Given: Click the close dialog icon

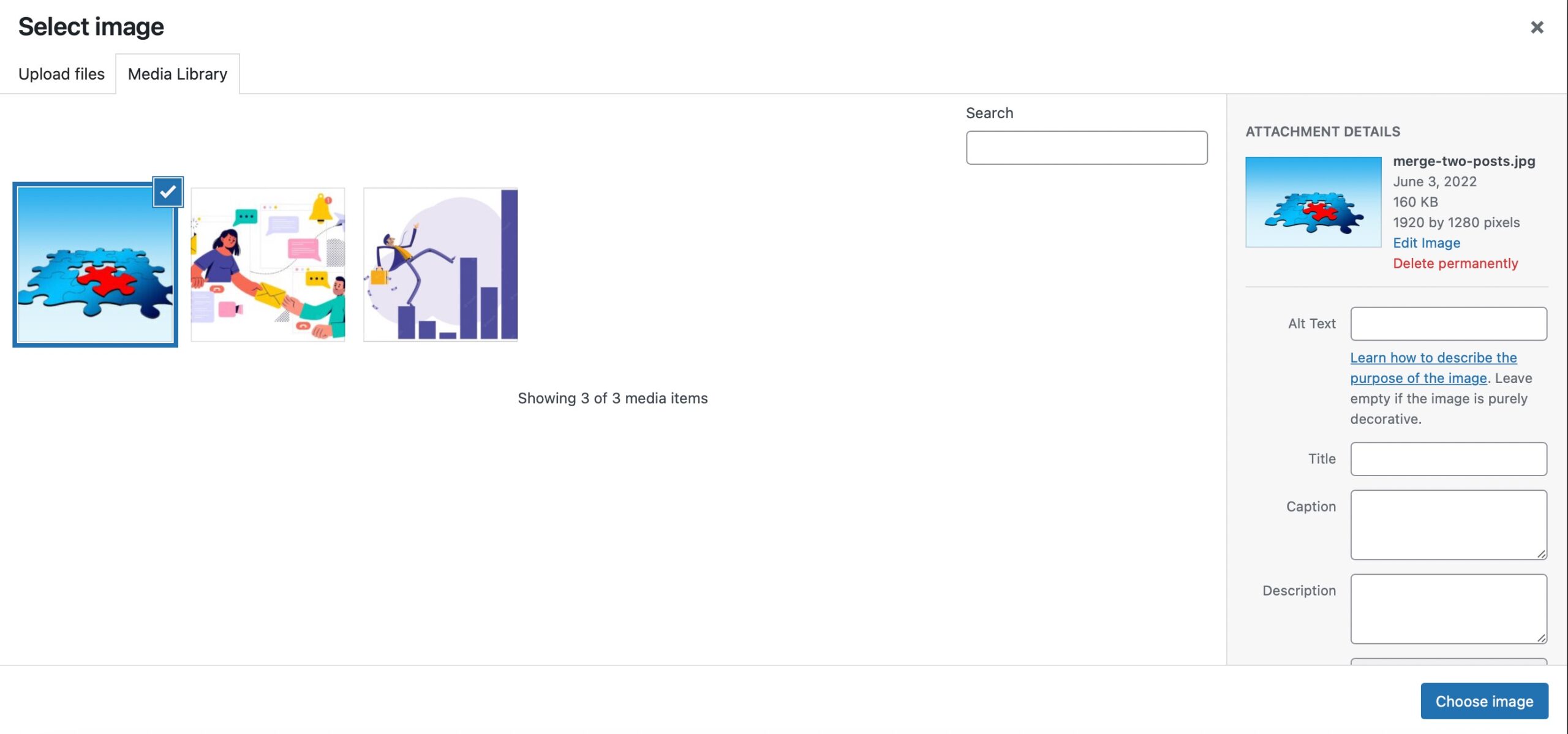Looking at the screenshot, I should [1537, 27].
